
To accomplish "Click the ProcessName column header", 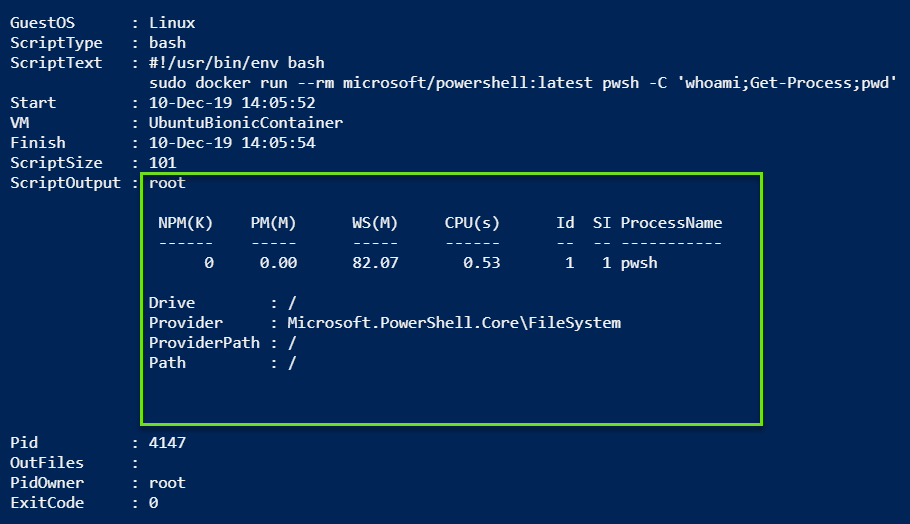I will pyautogui.click(x=671, y=223).
